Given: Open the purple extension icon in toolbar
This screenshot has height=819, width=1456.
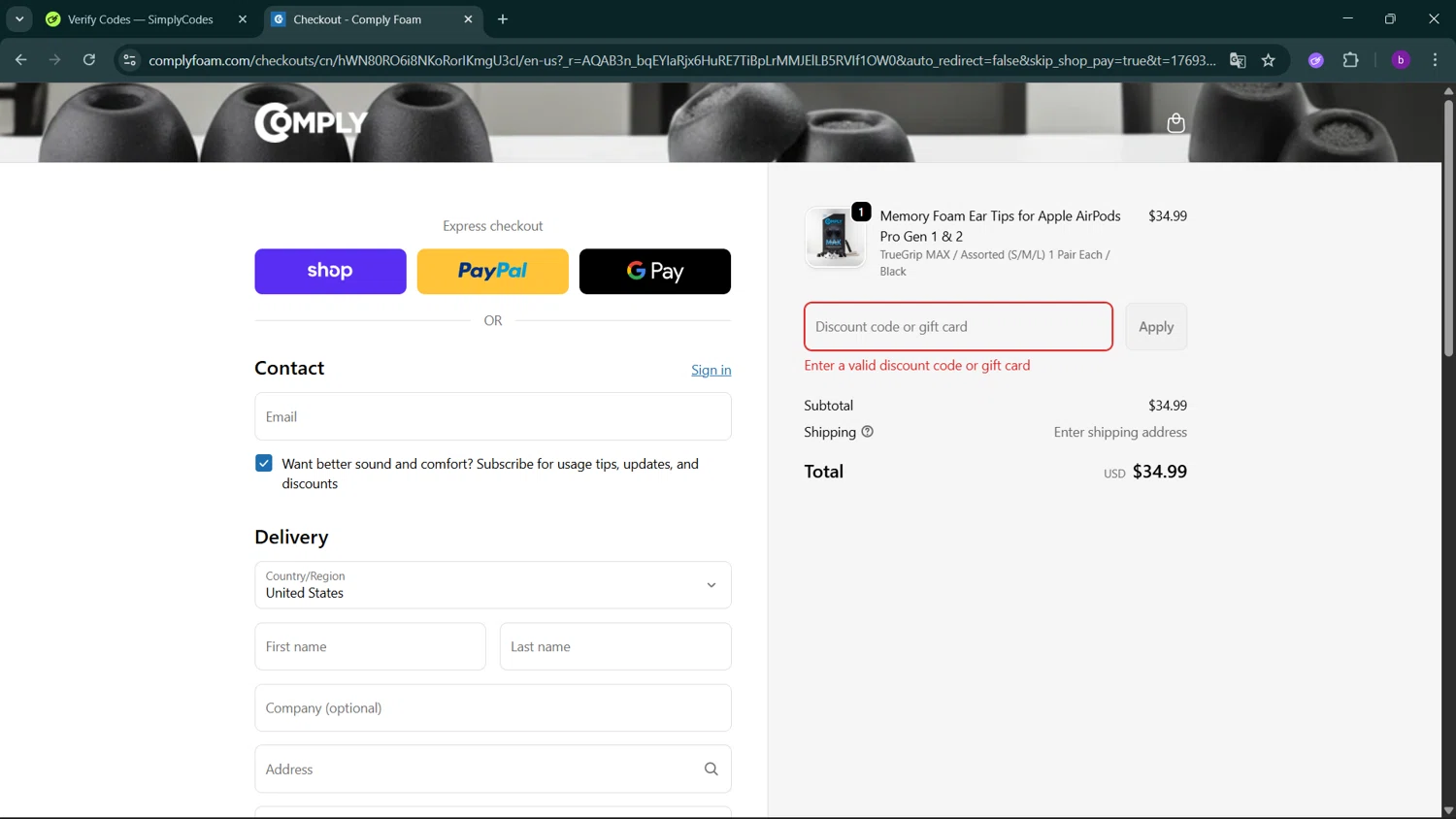Looking at the screenshot, I should coord(1315,60).
